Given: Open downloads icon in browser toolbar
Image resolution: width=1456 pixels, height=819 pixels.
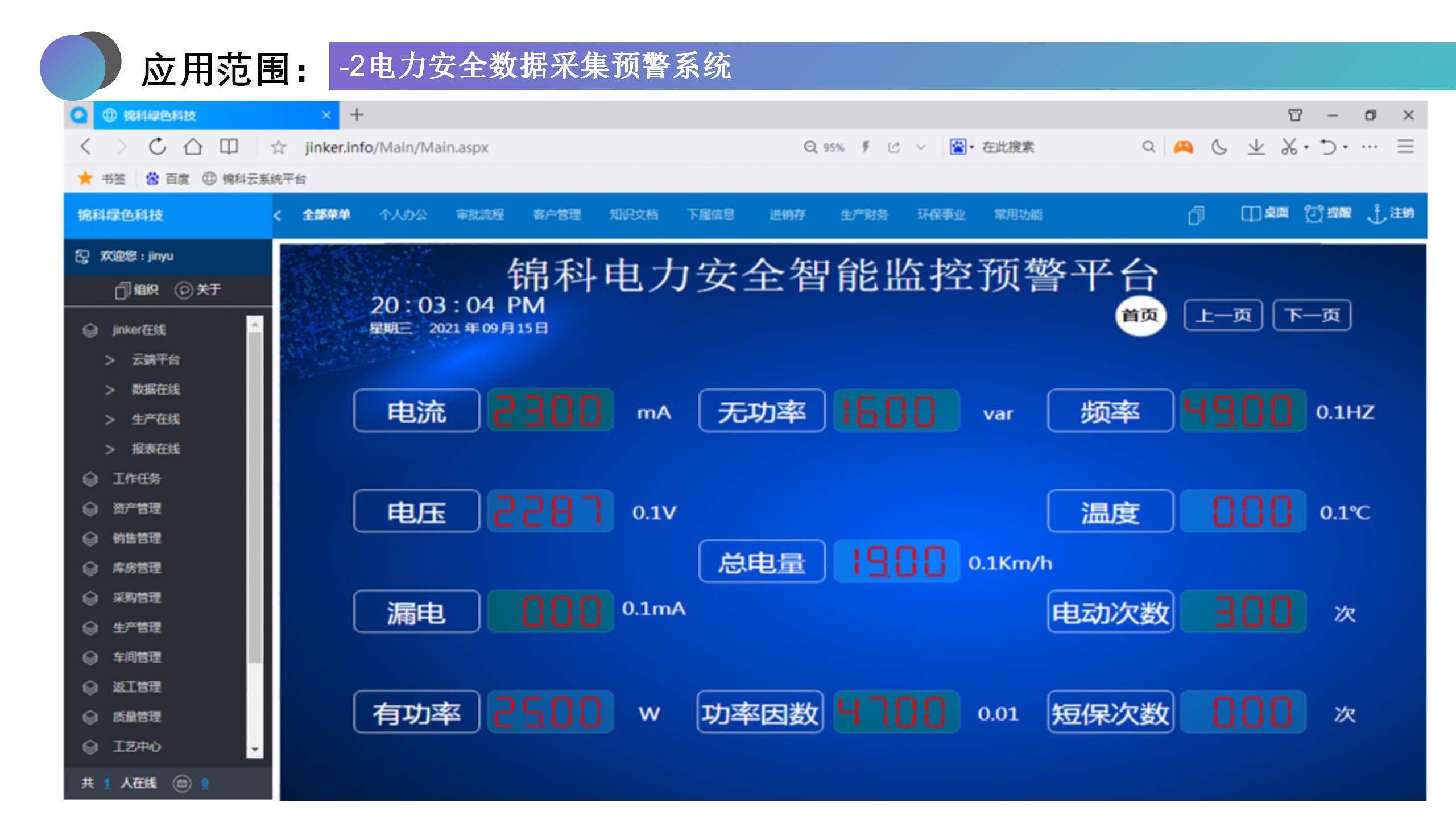Looking at the screenshot, I should point(1256,147).
